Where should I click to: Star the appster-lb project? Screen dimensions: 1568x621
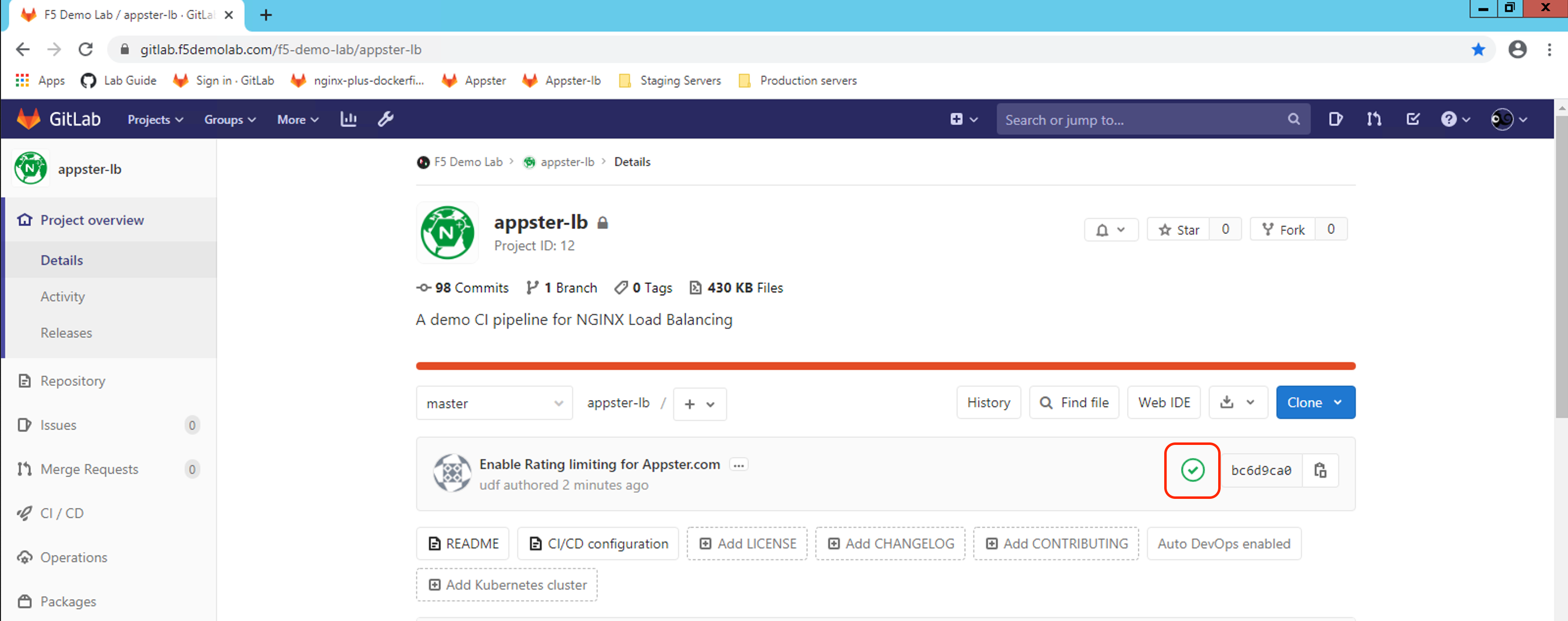(x=1178, y=230)
